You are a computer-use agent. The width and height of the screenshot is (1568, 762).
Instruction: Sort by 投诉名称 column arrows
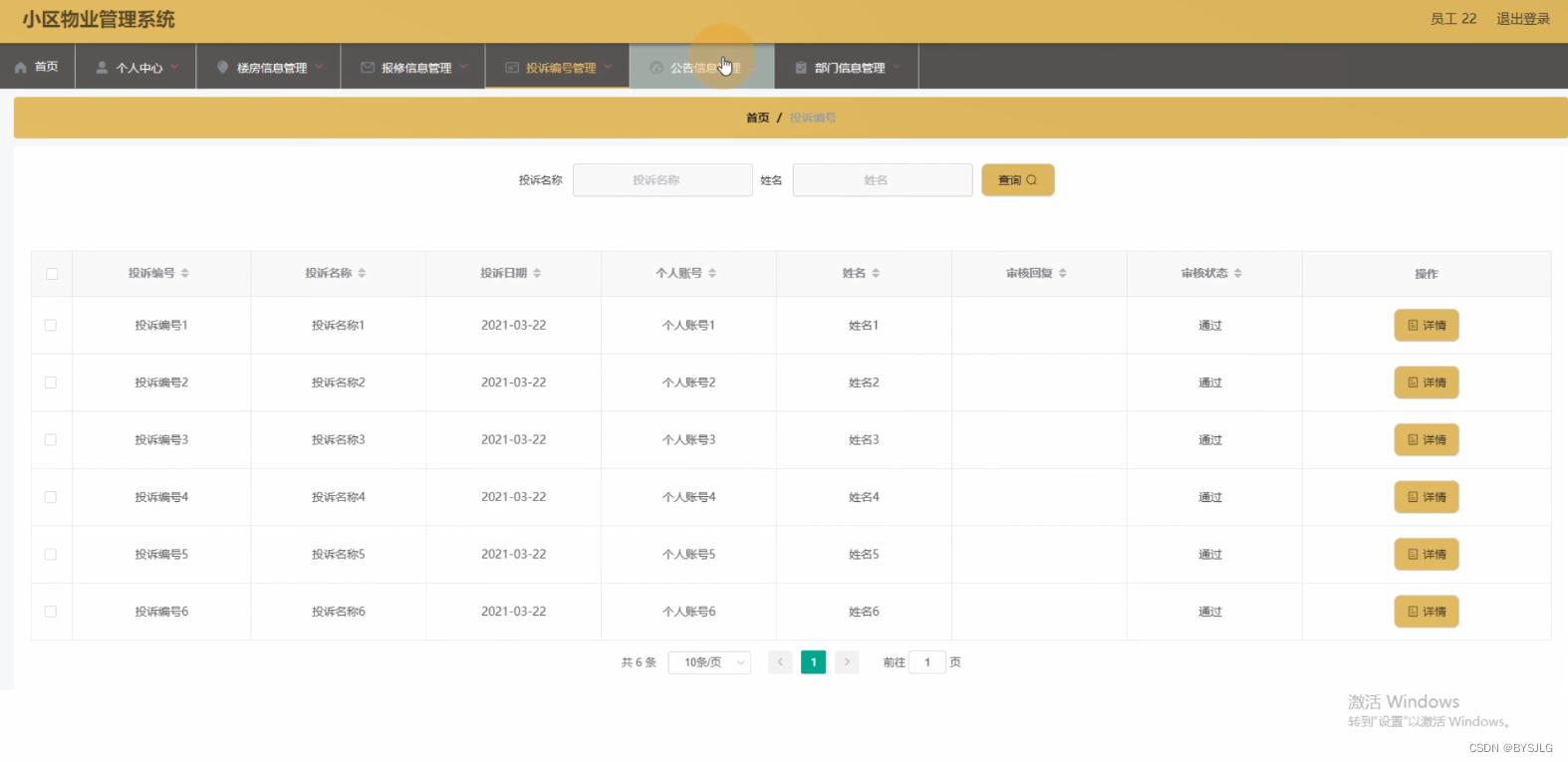[x=362, y=273]
